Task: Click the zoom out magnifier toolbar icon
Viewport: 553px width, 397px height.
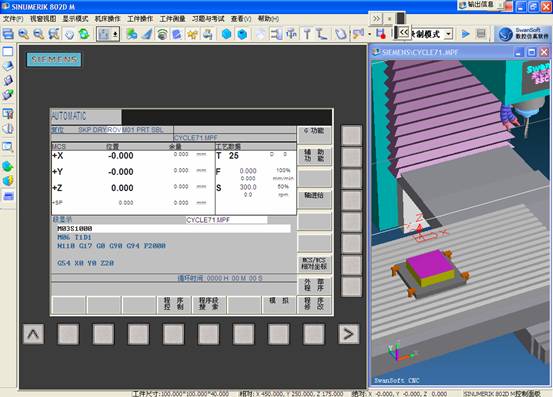Action: [x=39, y=34]
